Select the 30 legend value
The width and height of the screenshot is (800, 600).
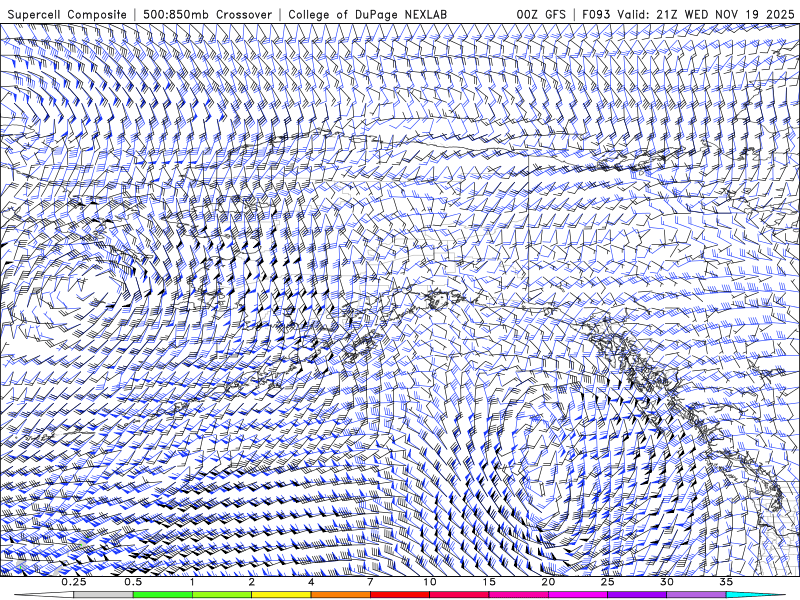(666, 582)
